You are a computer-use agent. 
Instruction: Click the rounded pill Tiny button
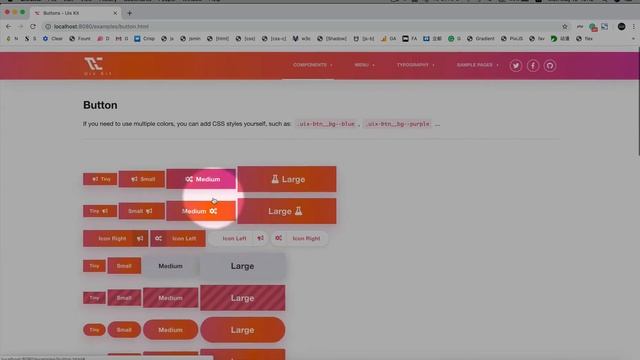click(x=94, y=330)
